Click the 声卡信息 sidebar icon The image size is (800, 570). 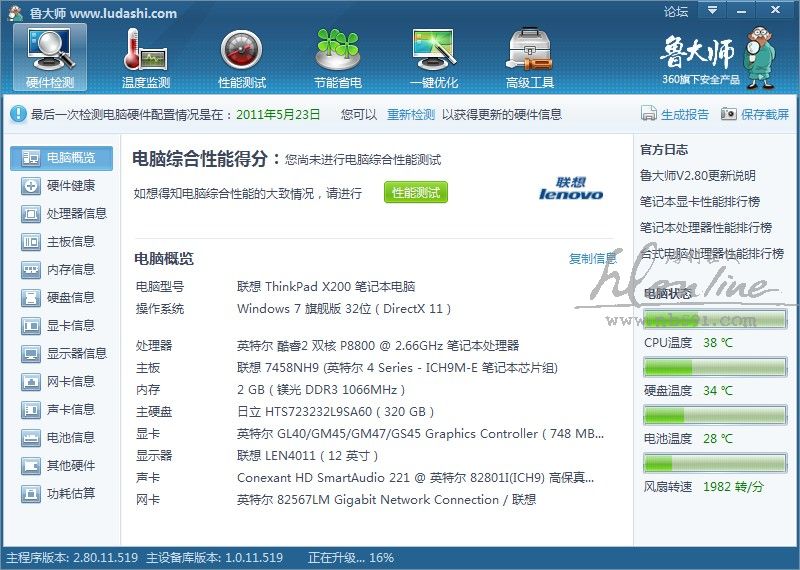[31, 410]
